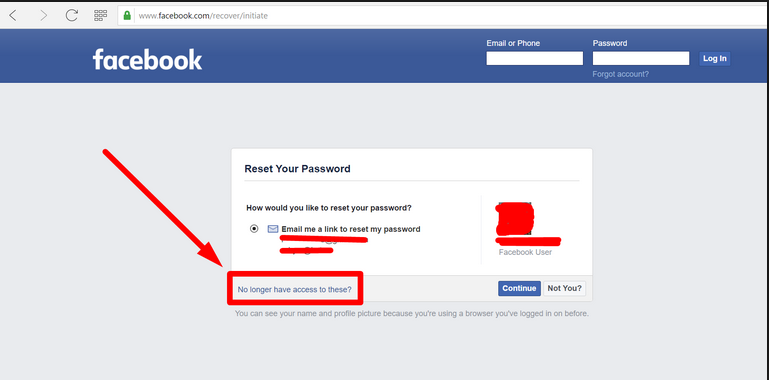Click the facebook logo in the header
This screenshot has width=769, height=380.
(147, 60)
